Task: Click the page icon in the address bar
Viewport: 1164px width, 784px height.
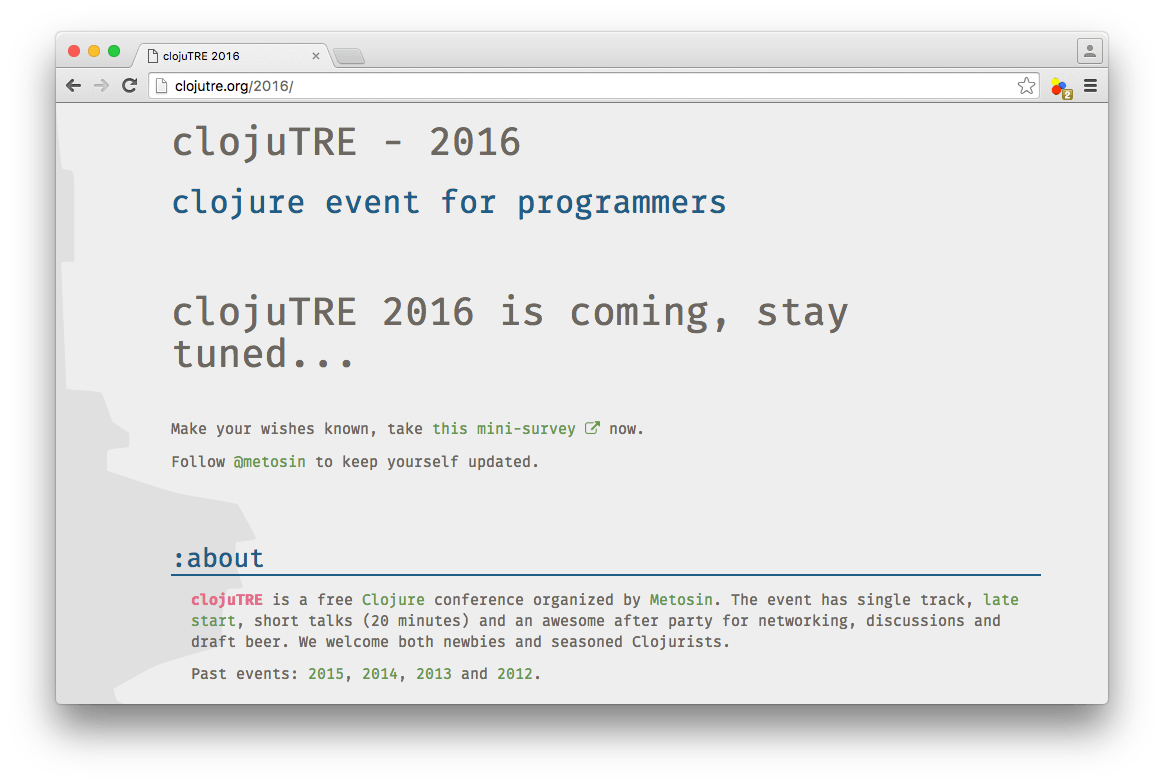Action: (161, 86)
